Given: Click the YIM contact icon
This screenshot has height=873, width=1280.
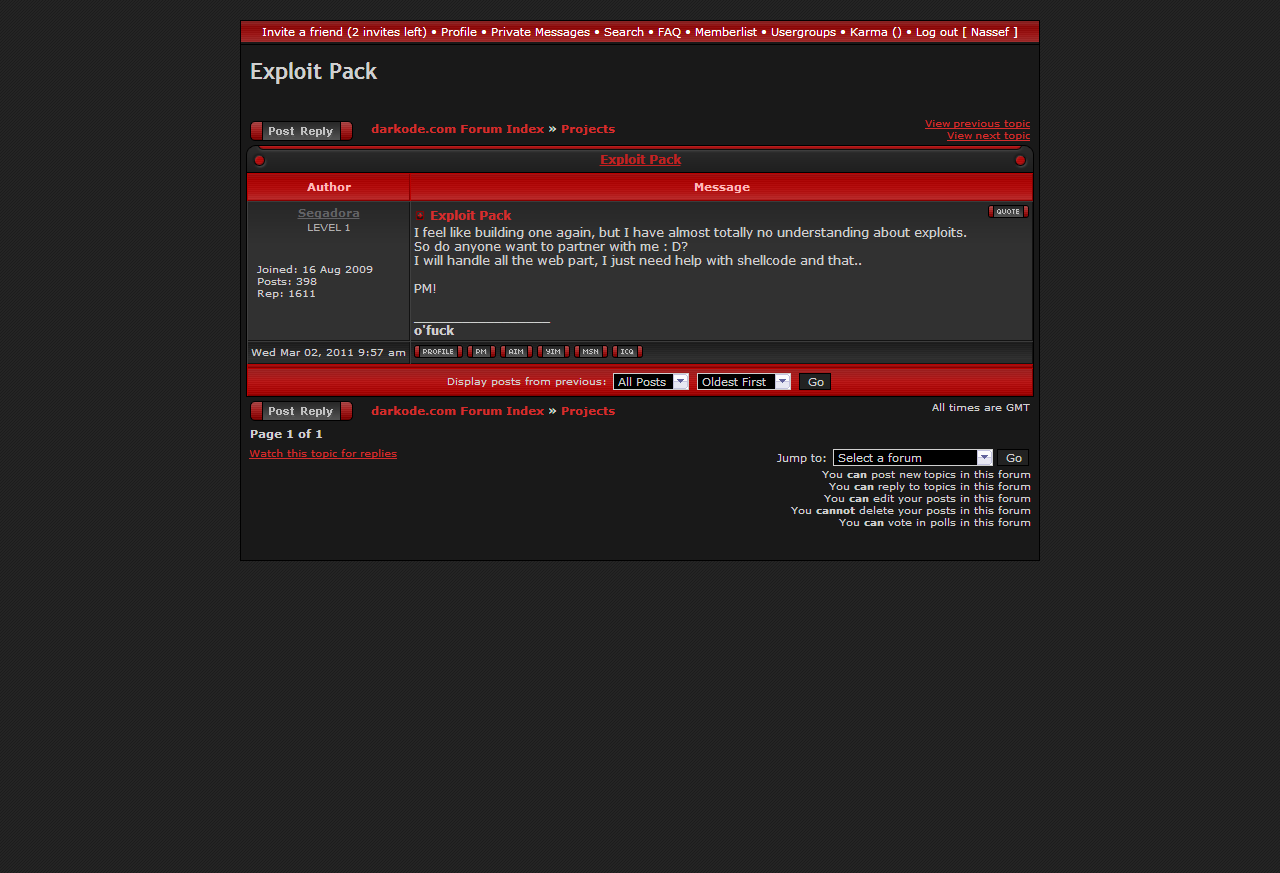Looking at the screenshot, I should [553, 352].
